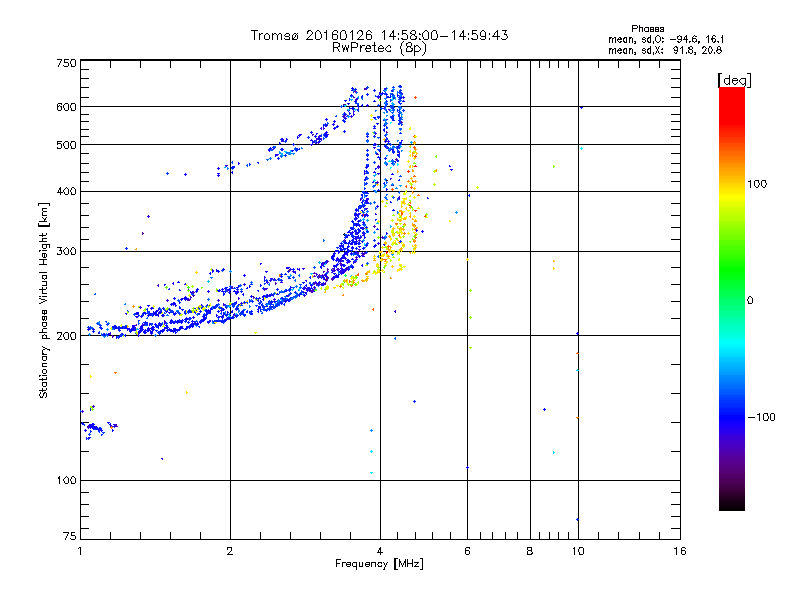Click the colorbar tick label '0'
This screenshot has width=800, height=600.
click(x=750, y=301)
